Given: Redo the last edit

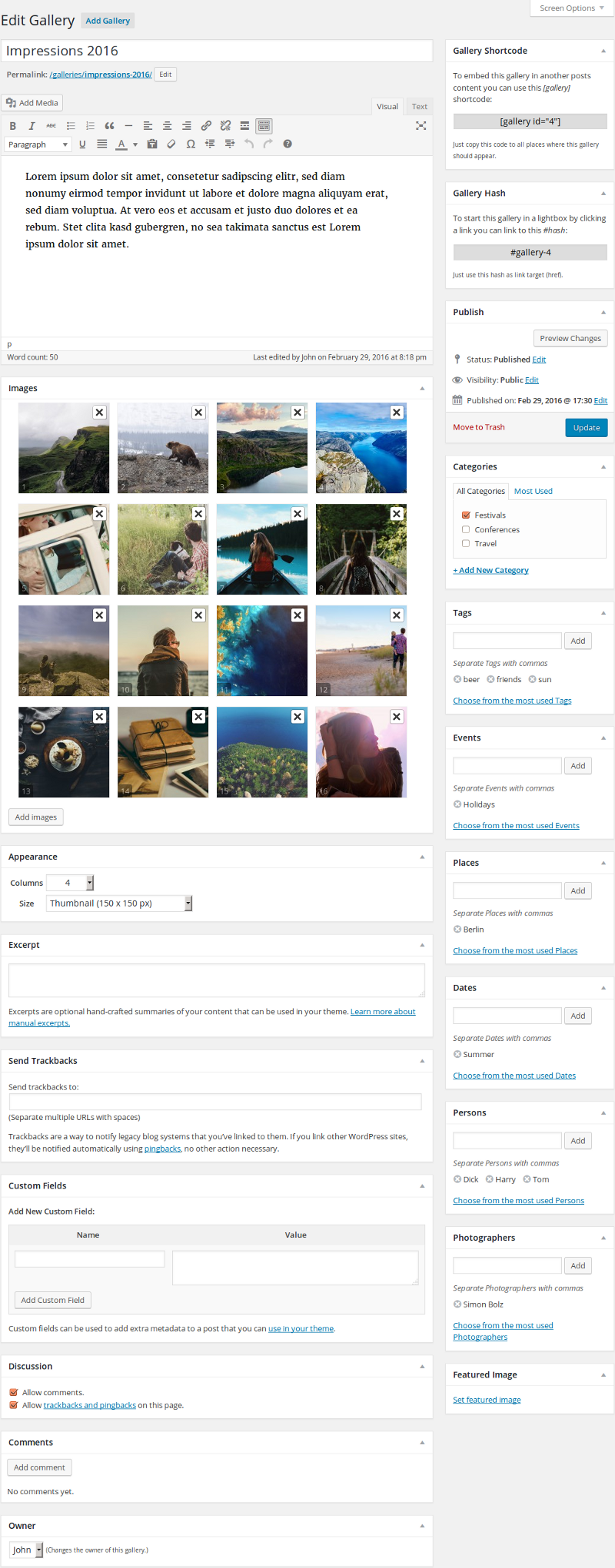Looking at the screenshot, I should (x=268, y=144).
